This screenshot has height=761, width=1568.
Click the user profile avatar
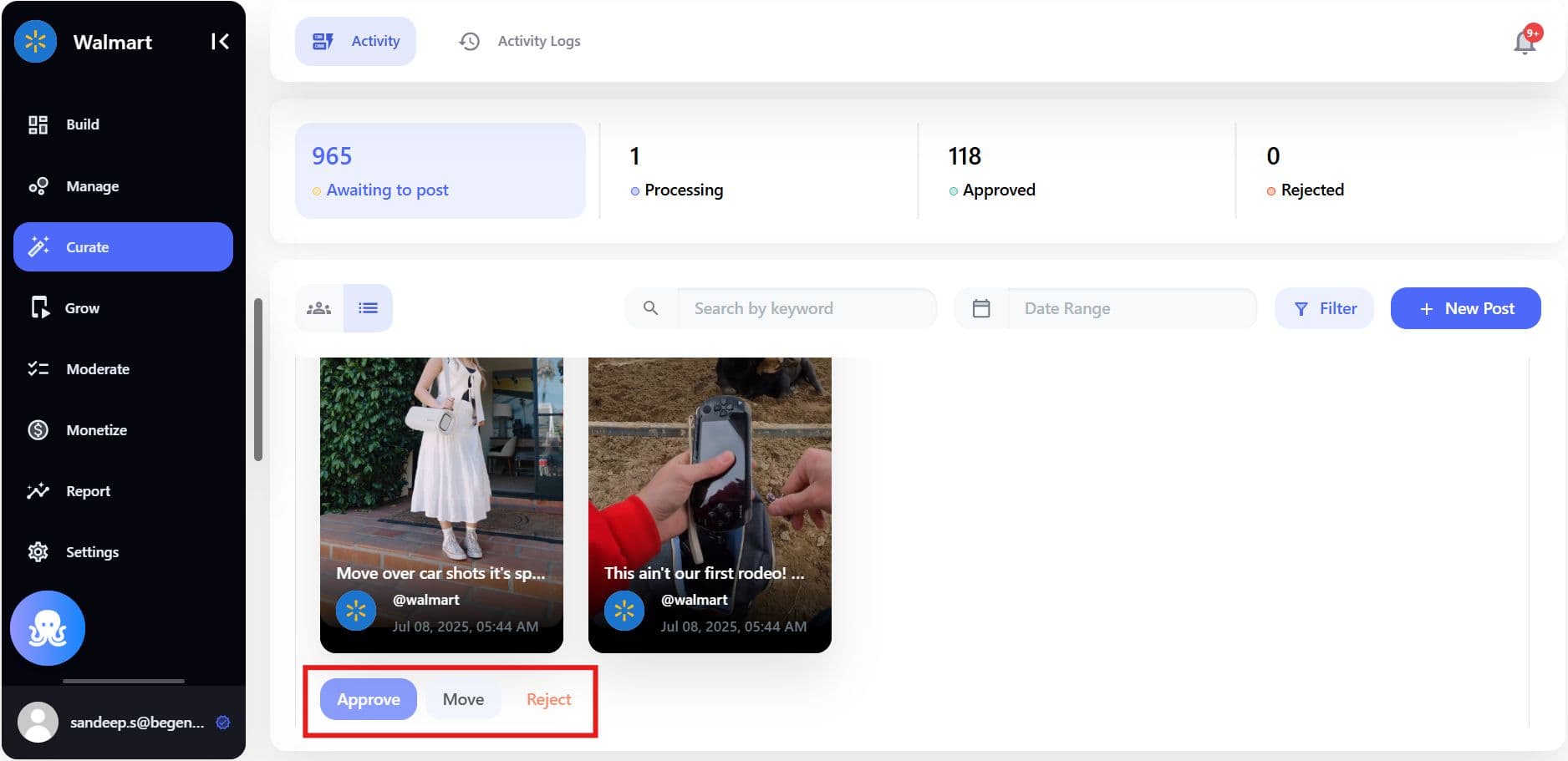38,722
